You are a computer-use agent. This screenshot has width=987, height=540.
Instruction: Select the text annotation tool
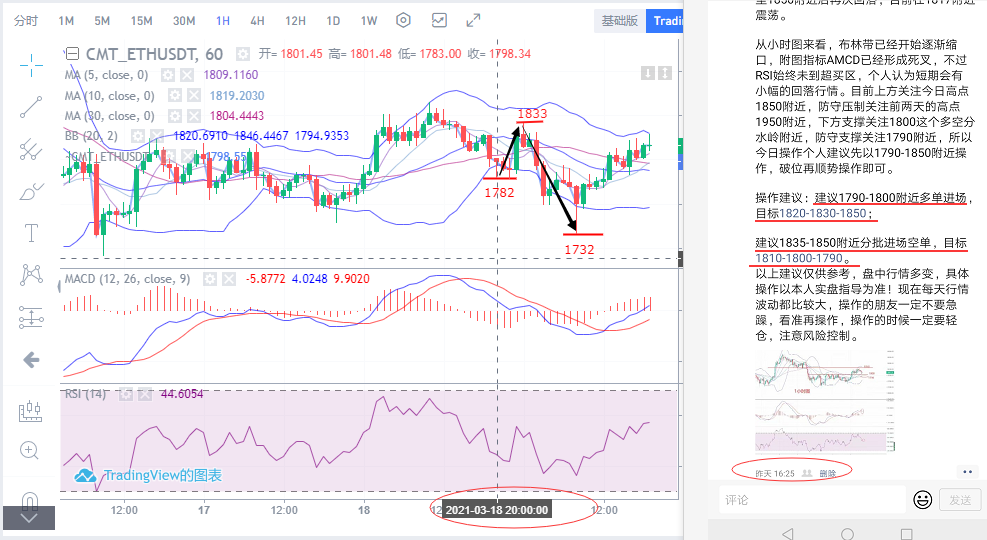point(31,233)
